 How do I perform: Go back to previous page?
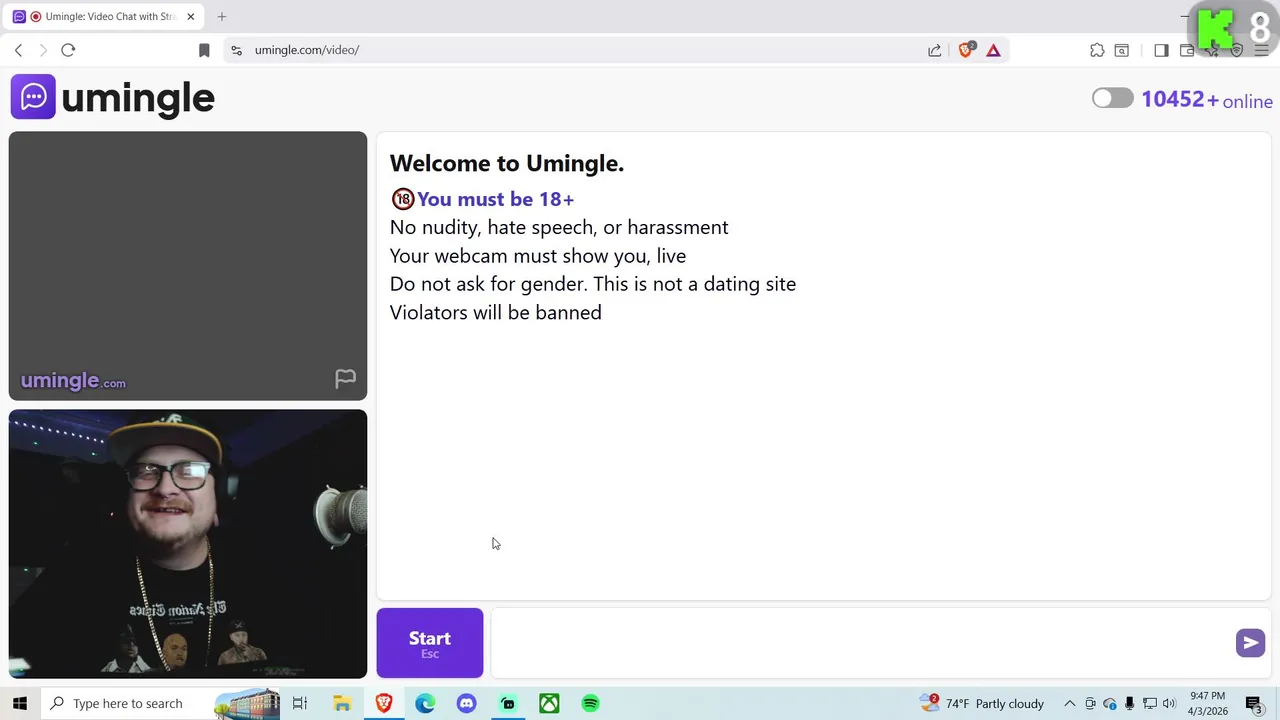coord(18,50)
